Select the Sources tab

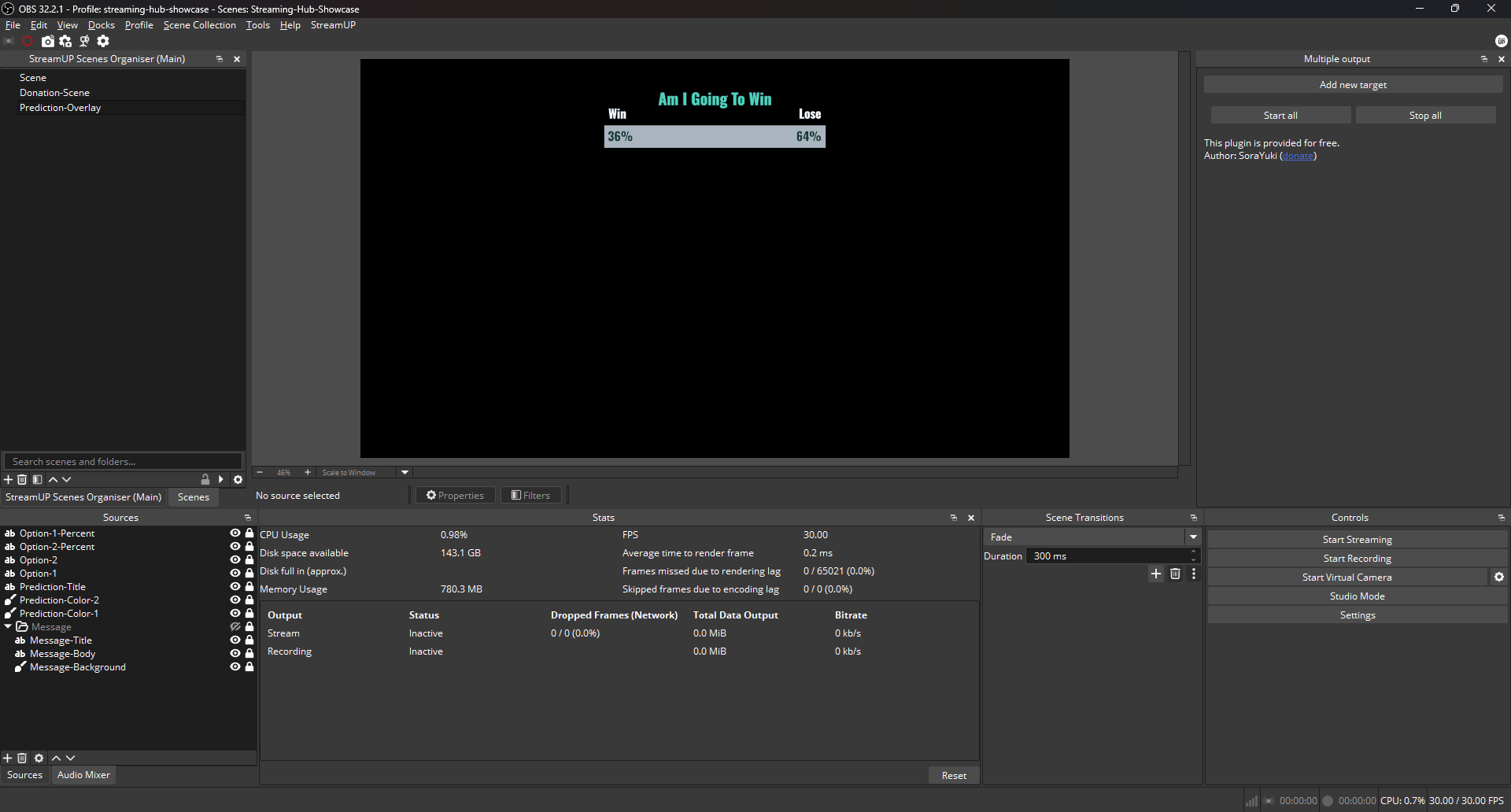click(x=24, y=775)
